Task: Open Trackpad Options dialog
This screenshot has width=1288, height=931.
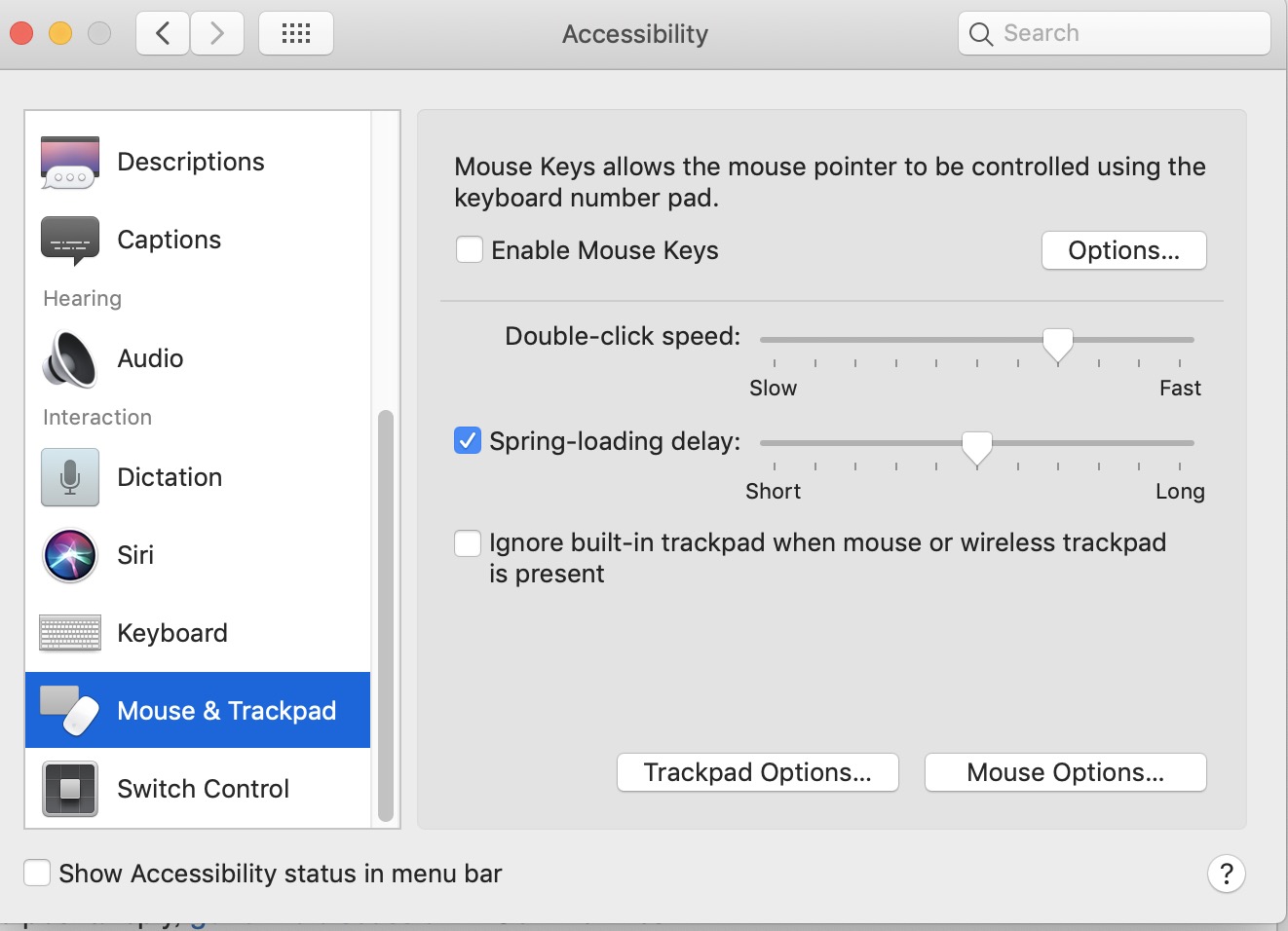Action: click(x=757, y=772)
